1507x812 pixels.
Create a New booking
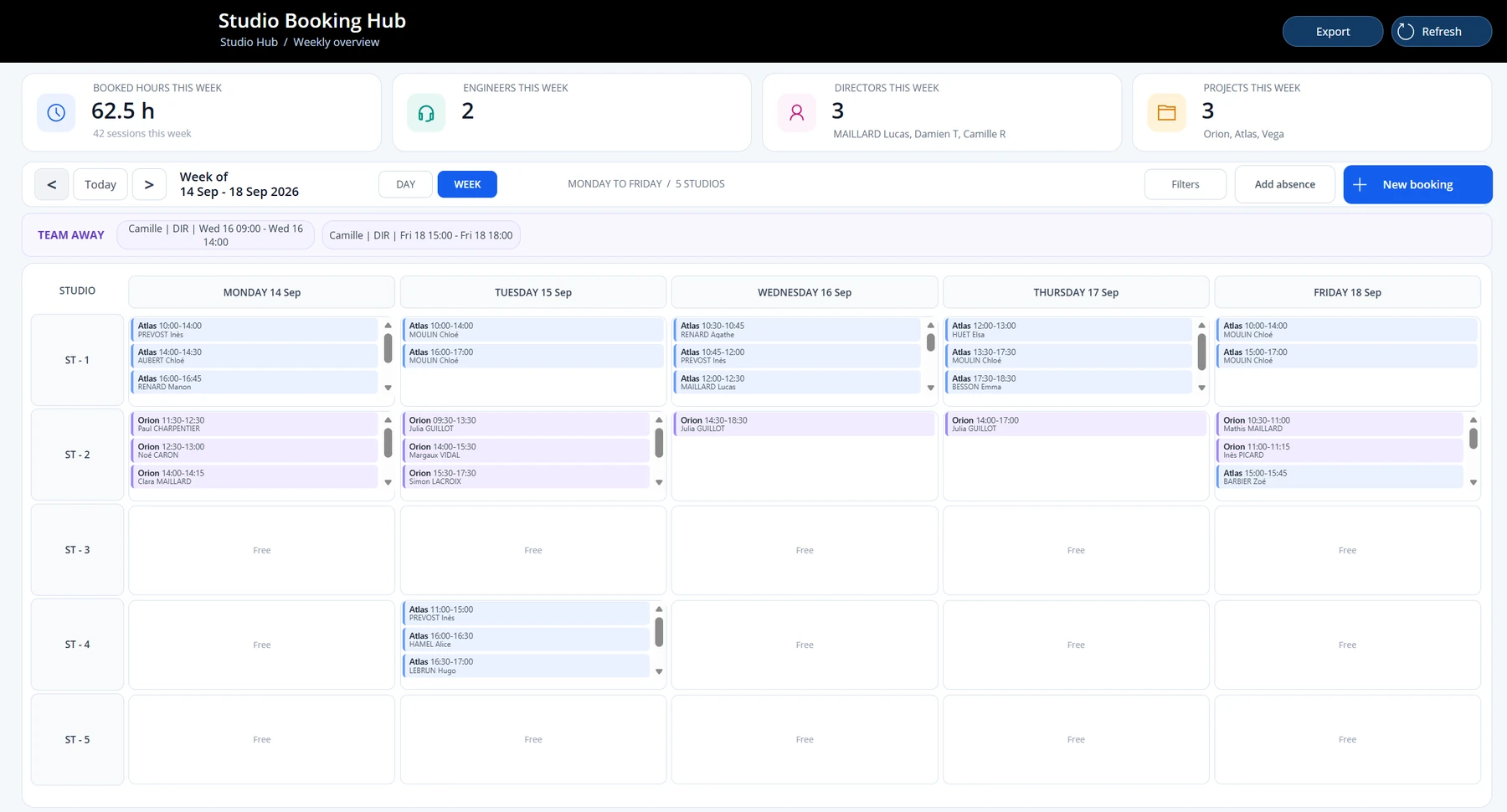pos(1417,184)
